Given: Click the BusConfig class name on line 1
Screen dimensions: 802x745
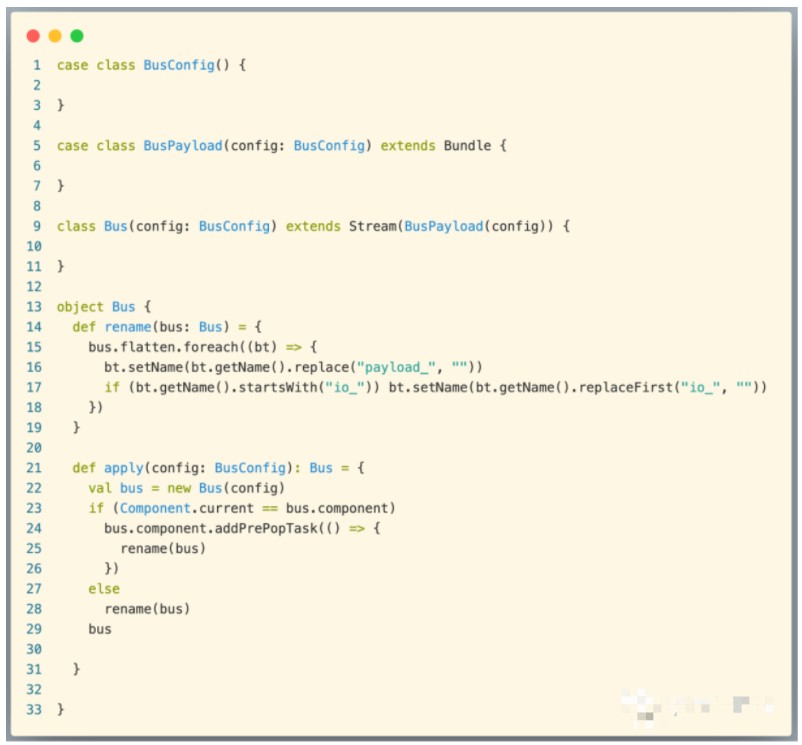Looking at the screenshot, I should [179, 65].
